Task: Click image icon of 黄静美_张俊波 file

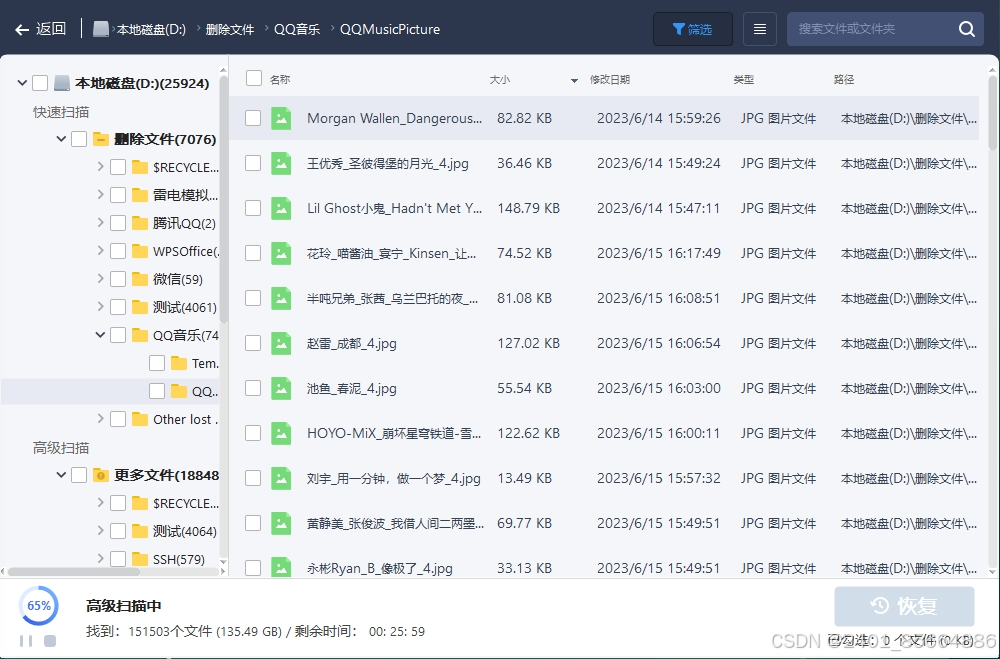Action: [x=281, y=523]
